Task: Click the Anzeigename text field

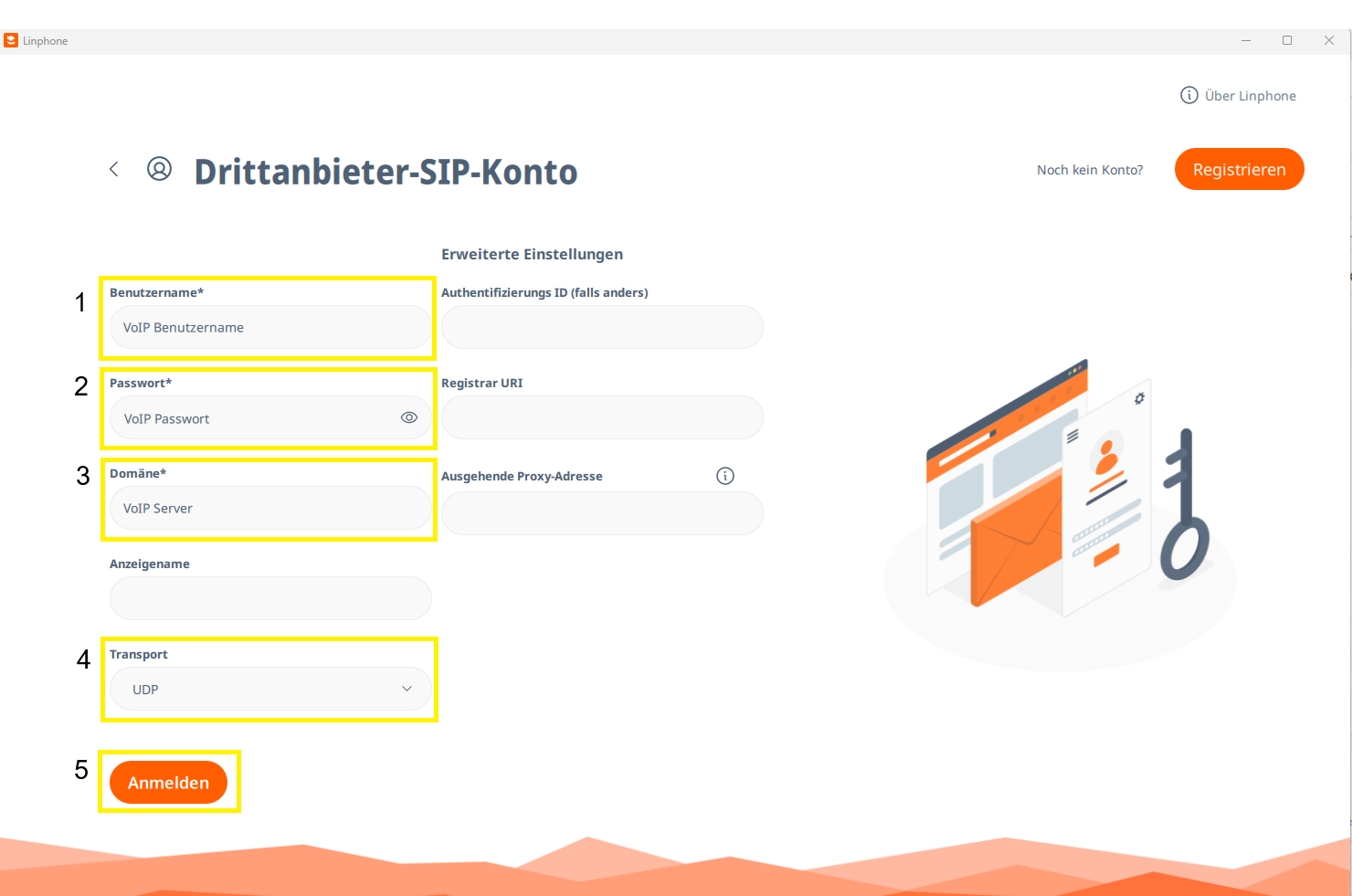Action: point(269,598)
